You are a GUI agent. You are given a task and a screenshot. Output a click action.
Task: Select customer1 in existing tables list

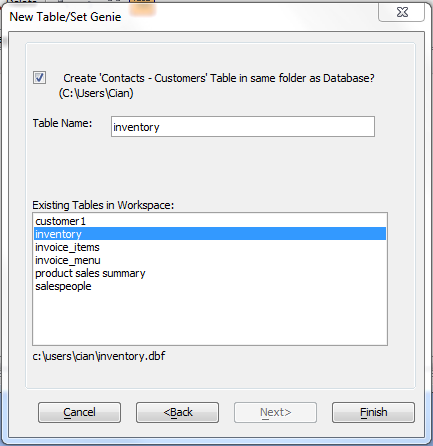[210, 221]
